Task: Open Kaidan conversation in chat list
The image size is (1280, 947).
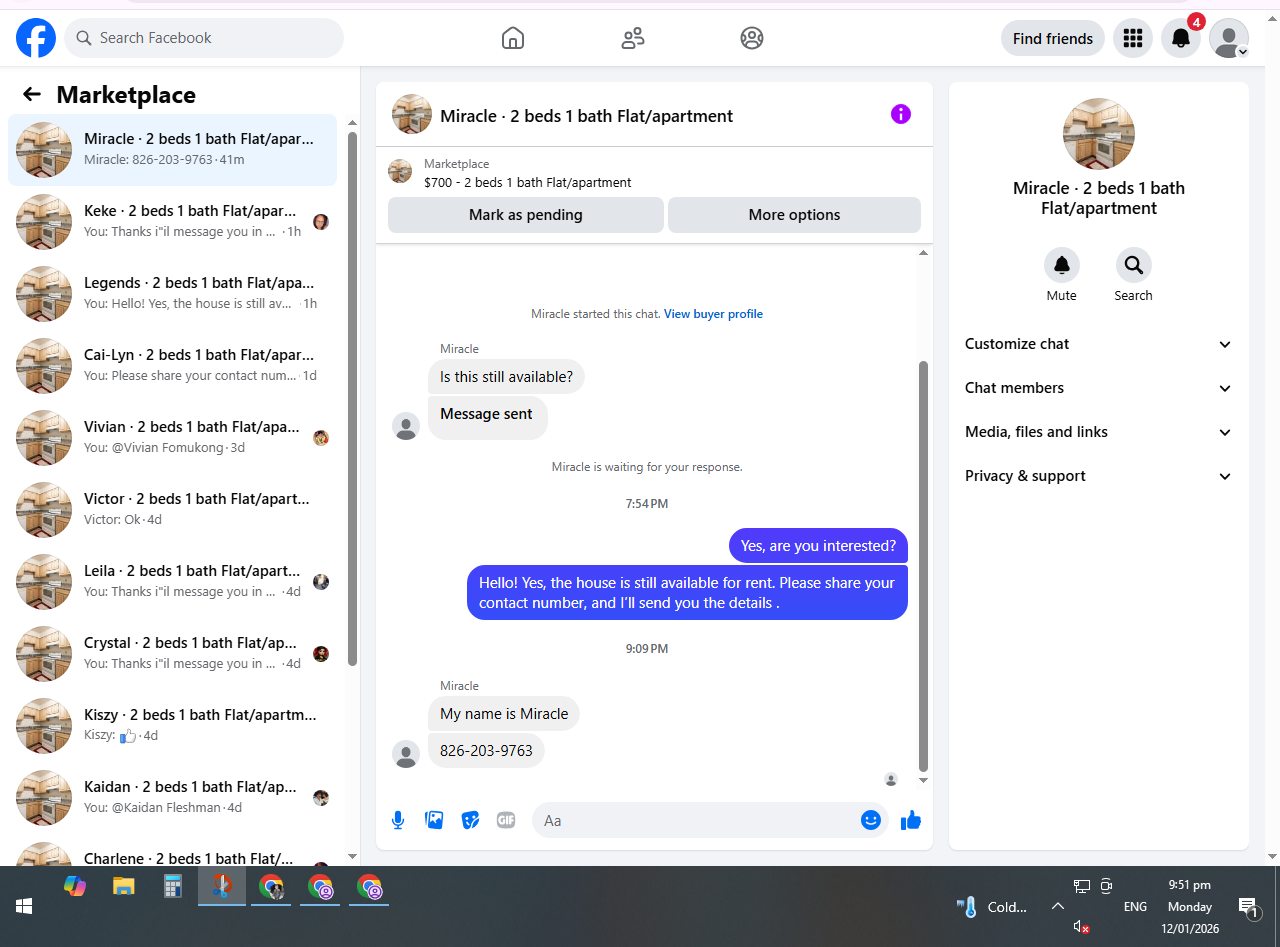Action: pos(172,798)
